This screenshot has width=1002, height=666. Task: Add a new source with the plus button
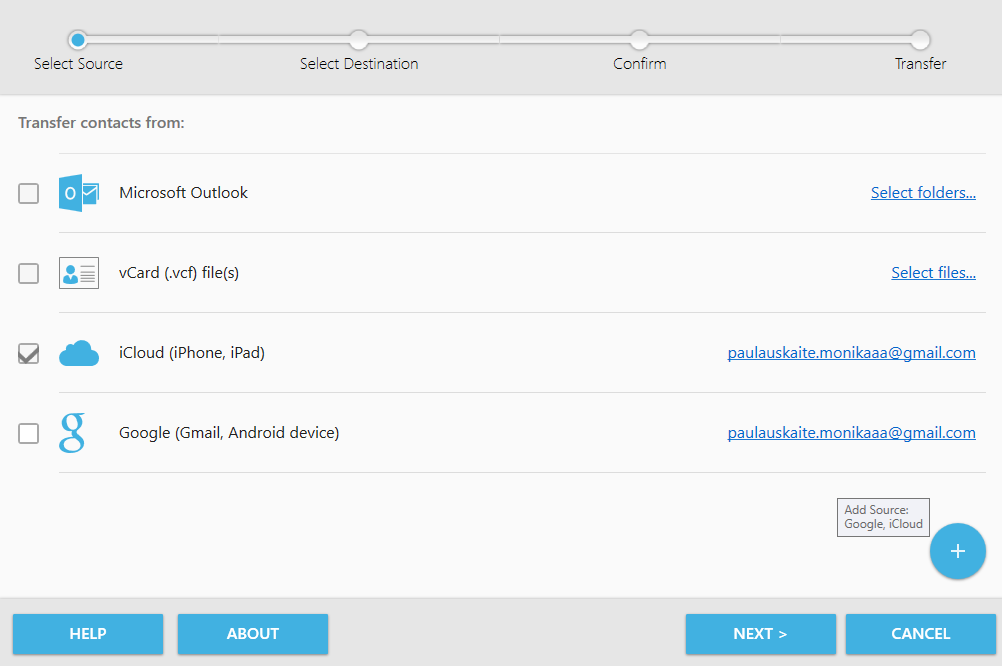pos(957,551)
